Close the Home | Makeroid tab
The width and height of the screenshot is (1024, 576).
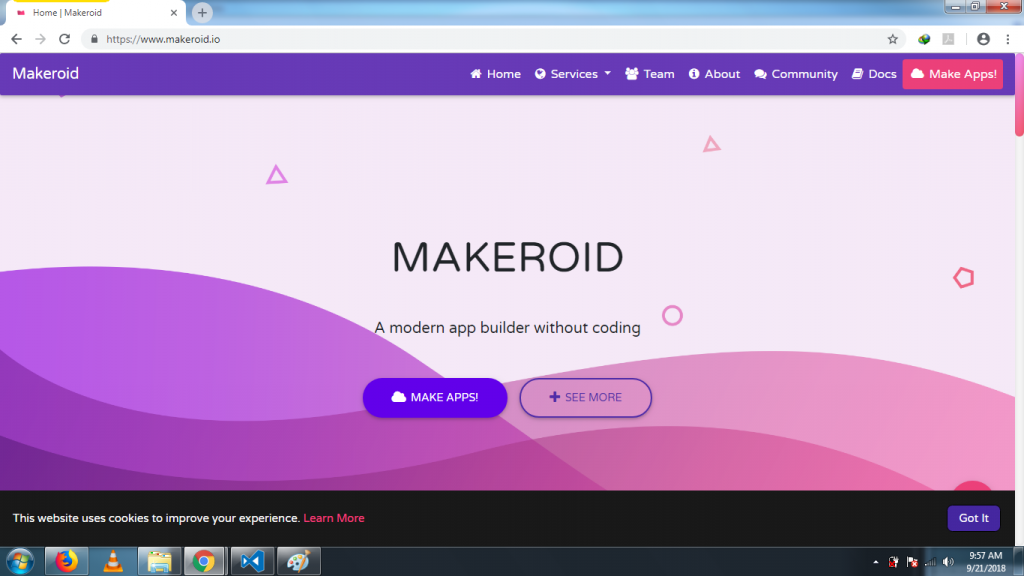coord(174,12)
